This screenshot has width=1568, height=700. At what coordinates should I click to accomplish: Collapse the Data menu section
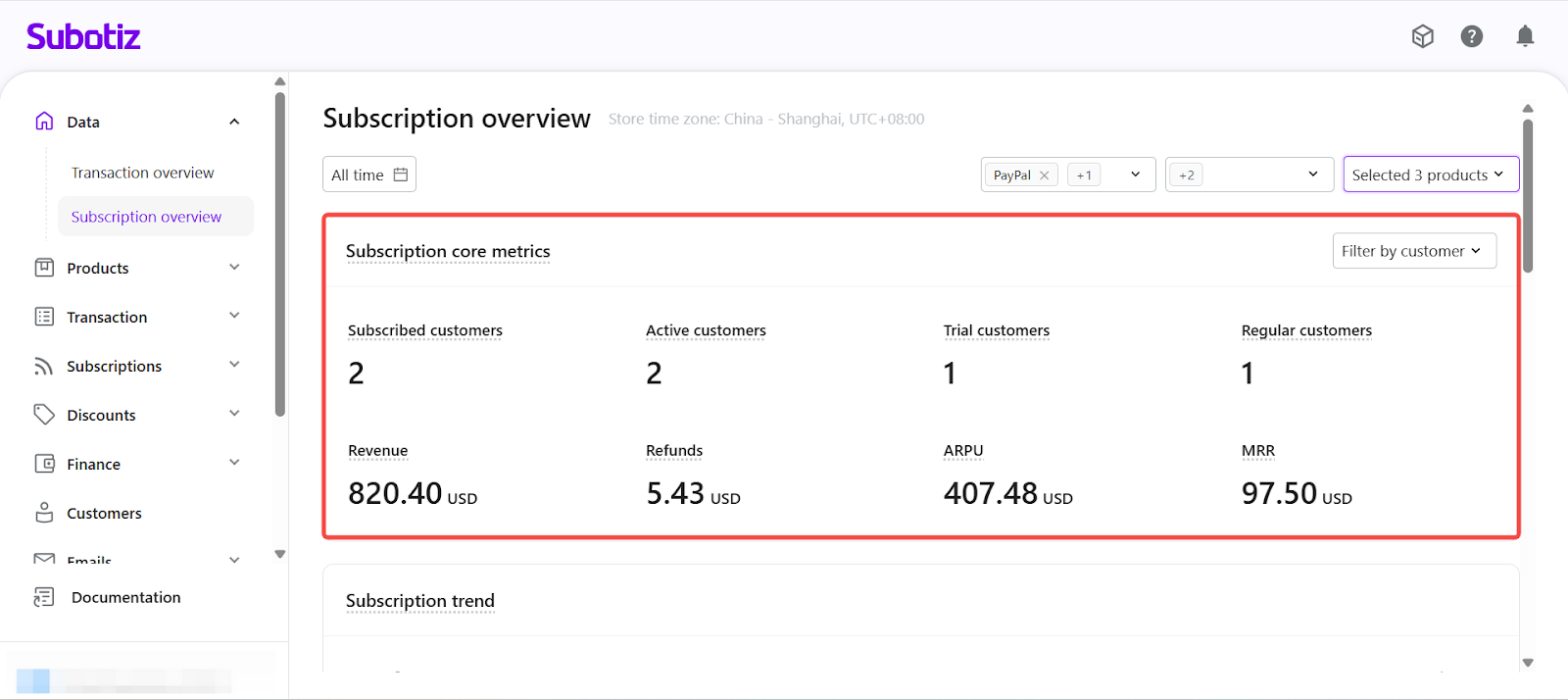click(234, 122)
